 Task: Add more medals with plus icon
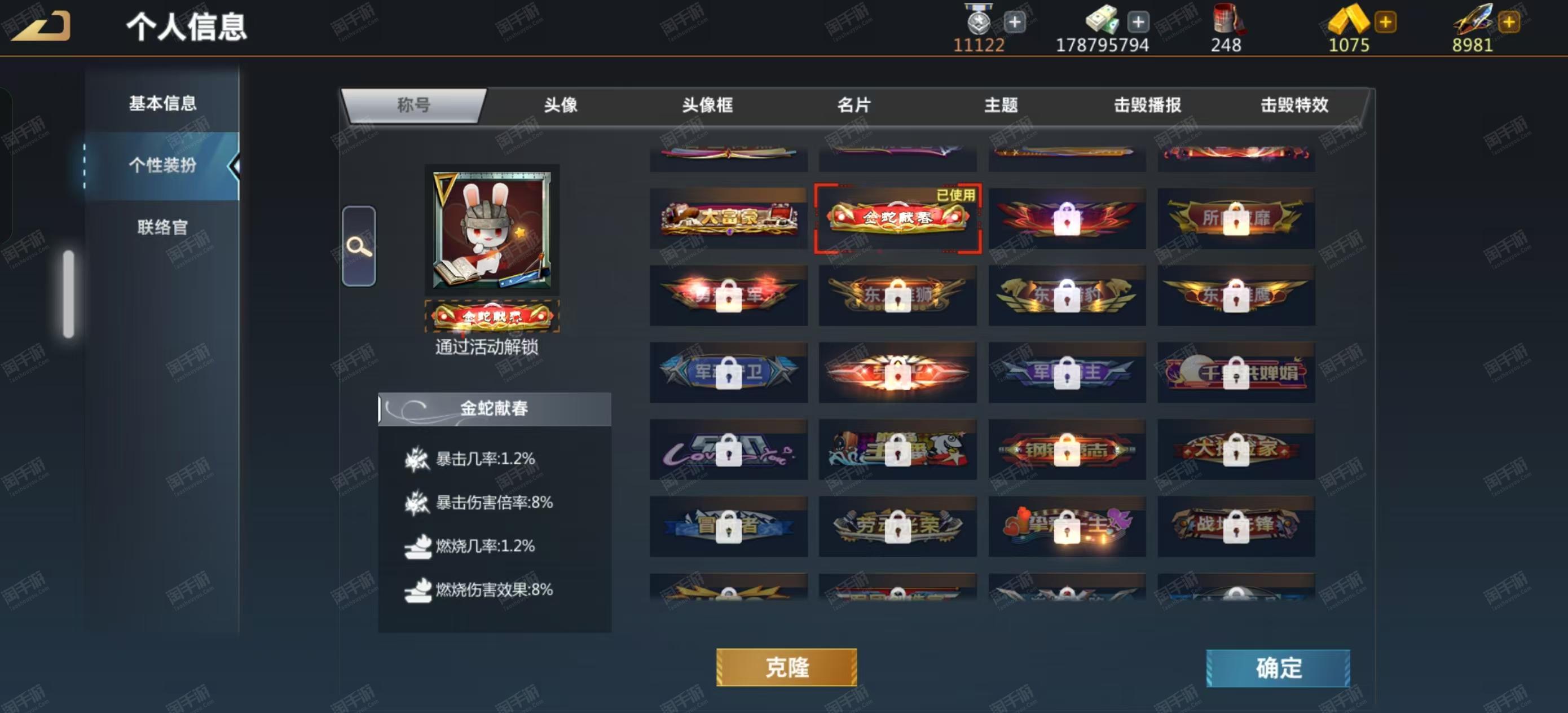coord(1014,23)
